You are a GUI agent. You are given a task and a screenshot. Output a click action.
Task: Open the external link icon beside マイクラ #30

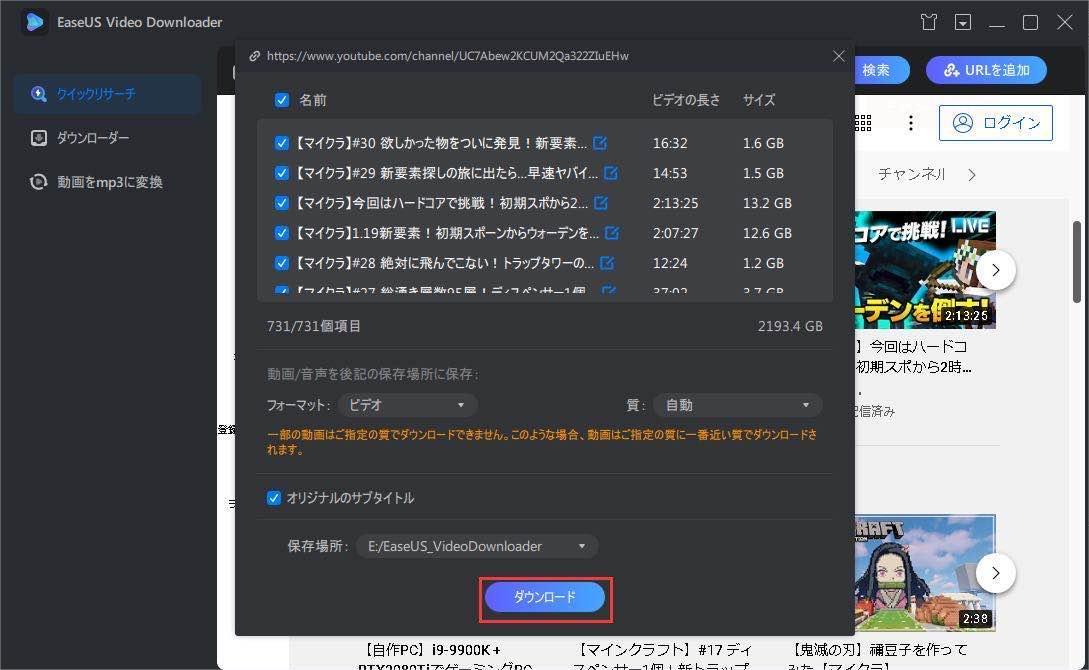pos(598,143)
